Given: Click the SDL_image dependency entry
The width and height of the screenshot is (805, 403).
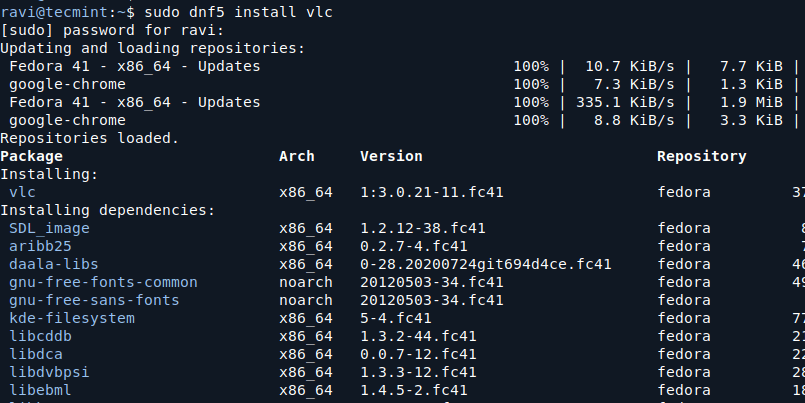Looking at the screenshot, I should click(x=49, y=228).
